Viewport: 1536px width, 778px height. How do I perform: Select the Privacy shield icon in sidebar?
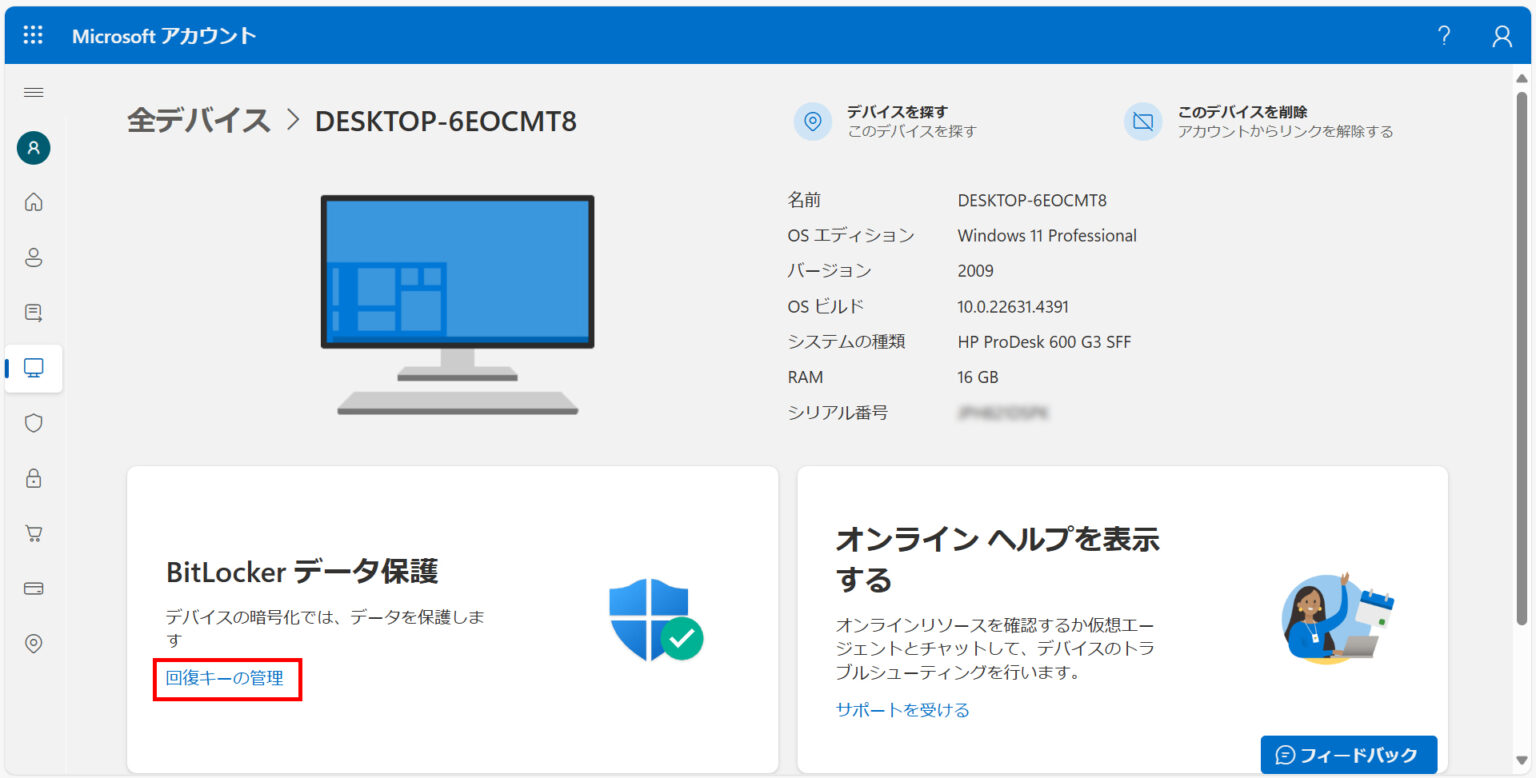pos(33,423)
